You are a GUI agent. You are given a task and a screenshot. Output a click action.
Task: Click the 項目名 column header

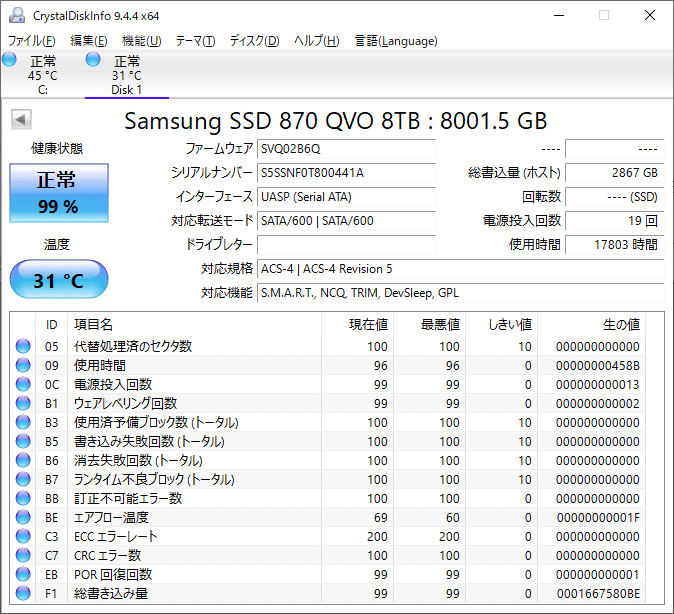click(x=94, y=324)
